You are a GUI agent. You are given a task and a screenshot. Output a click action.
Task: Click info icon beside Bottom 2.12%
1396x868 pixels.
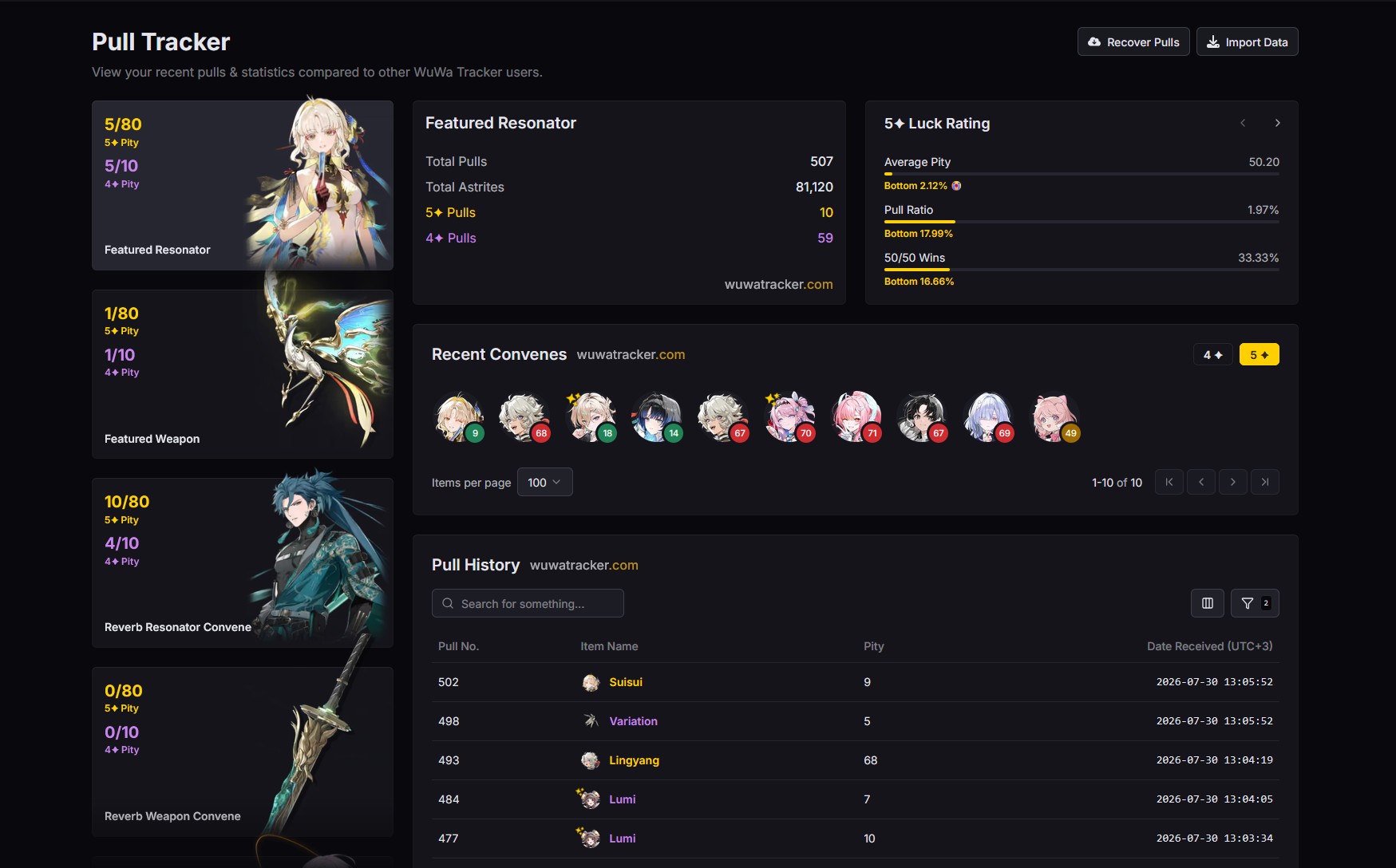pyautogui.click(x=956, y=186)
